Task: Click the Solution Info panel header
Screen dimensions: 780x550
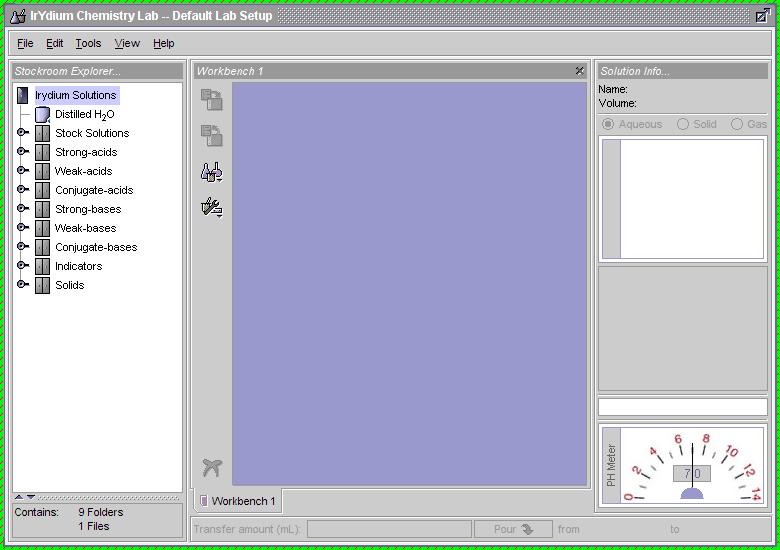Action: point(682,71)
